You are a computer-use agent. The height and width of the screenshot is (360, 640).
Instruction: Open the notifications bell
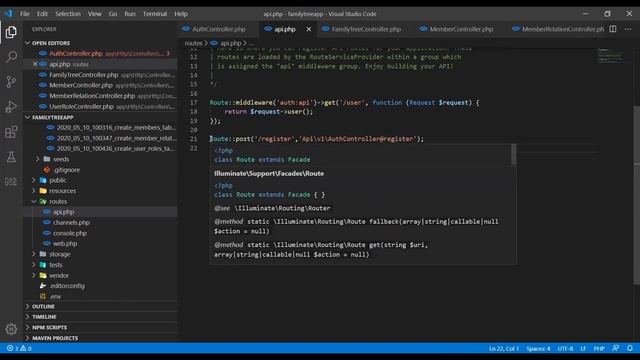(x=630, y=348)
